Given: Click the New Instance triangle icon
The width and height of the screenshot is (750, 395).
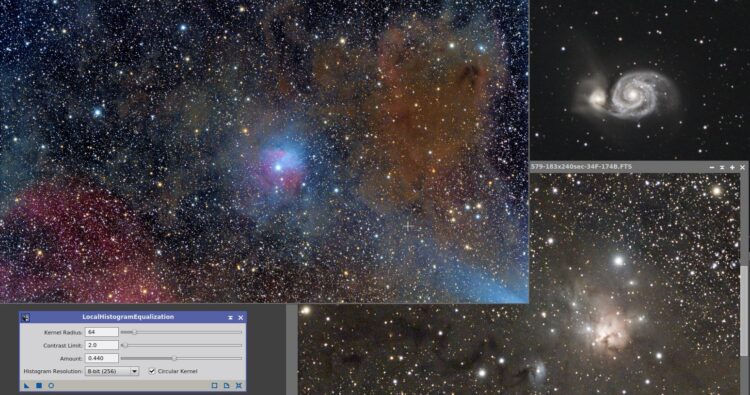Looking at the screenshot, I should [27, 385].
